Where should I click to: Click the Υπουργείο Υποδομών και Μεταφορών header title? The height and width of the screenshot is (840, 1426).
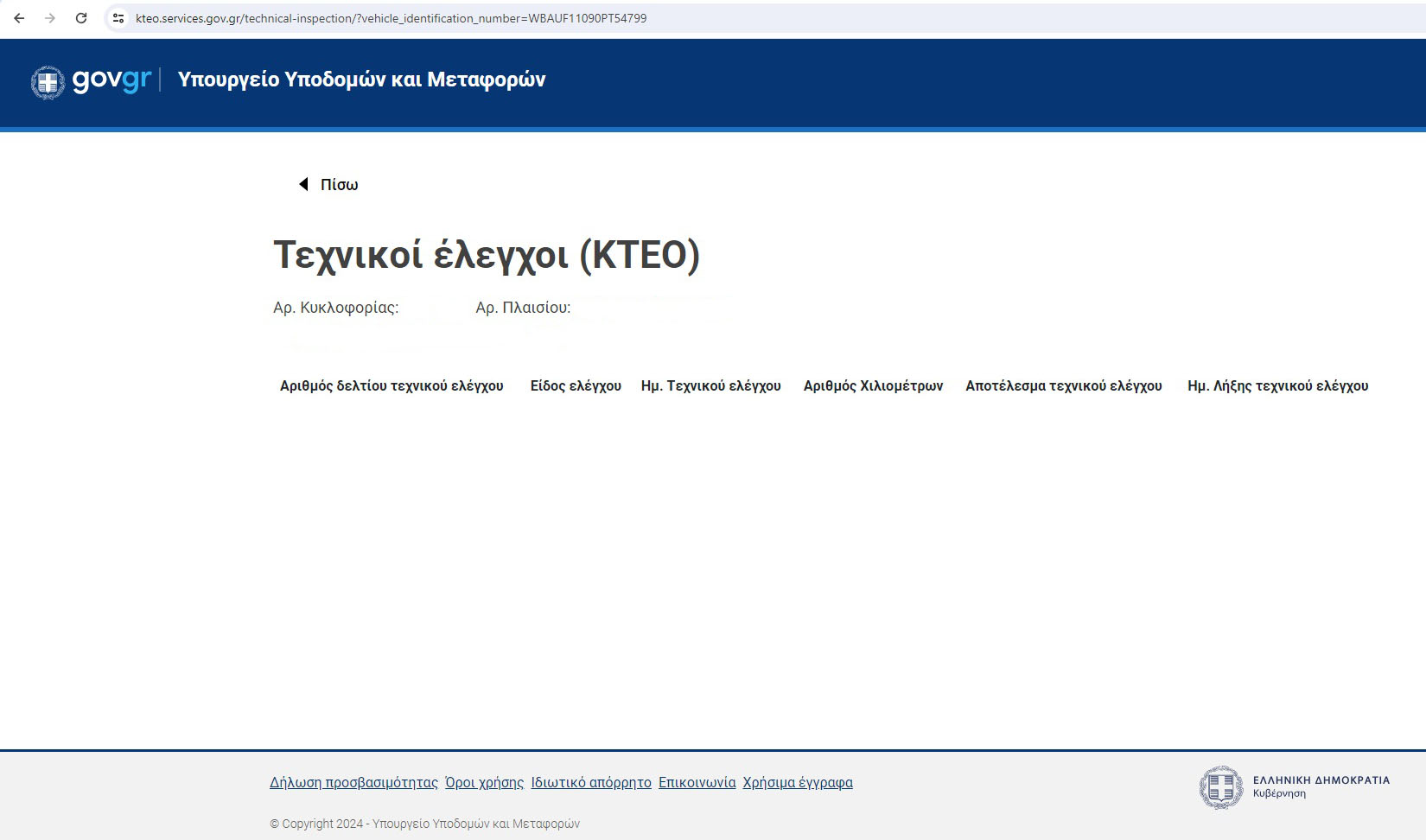[361, 80]
